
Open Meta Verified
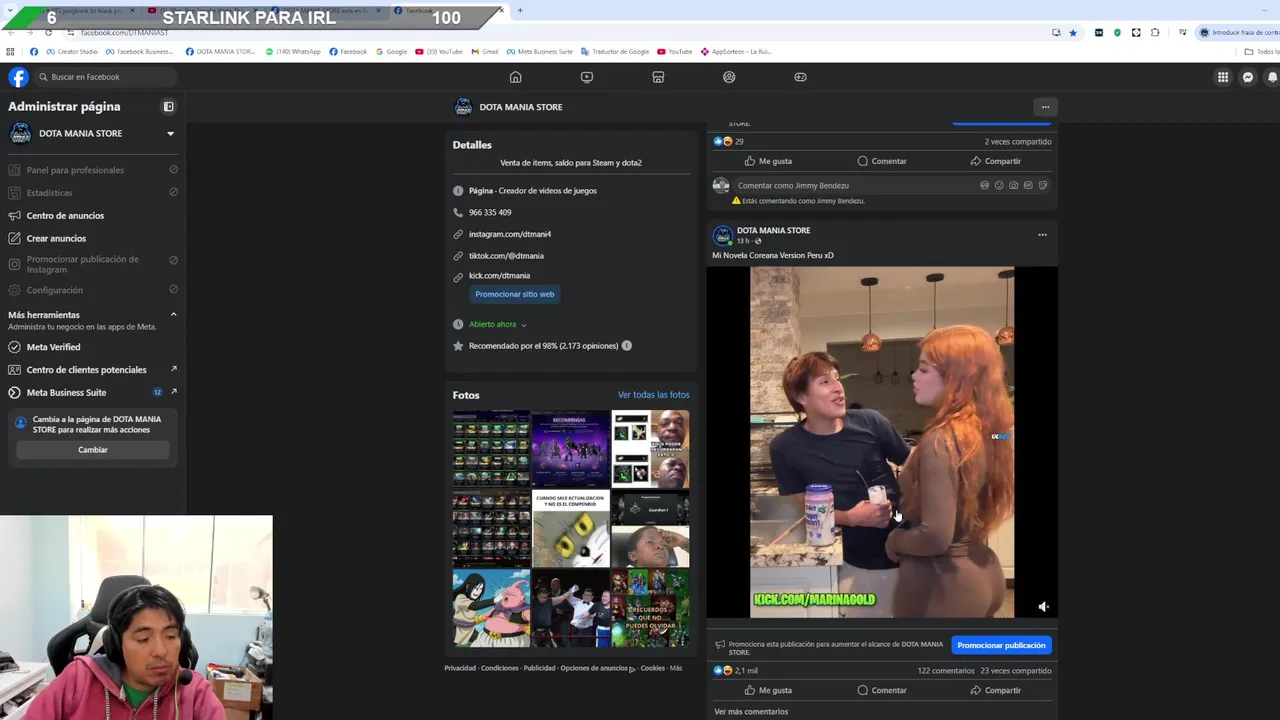92,347
